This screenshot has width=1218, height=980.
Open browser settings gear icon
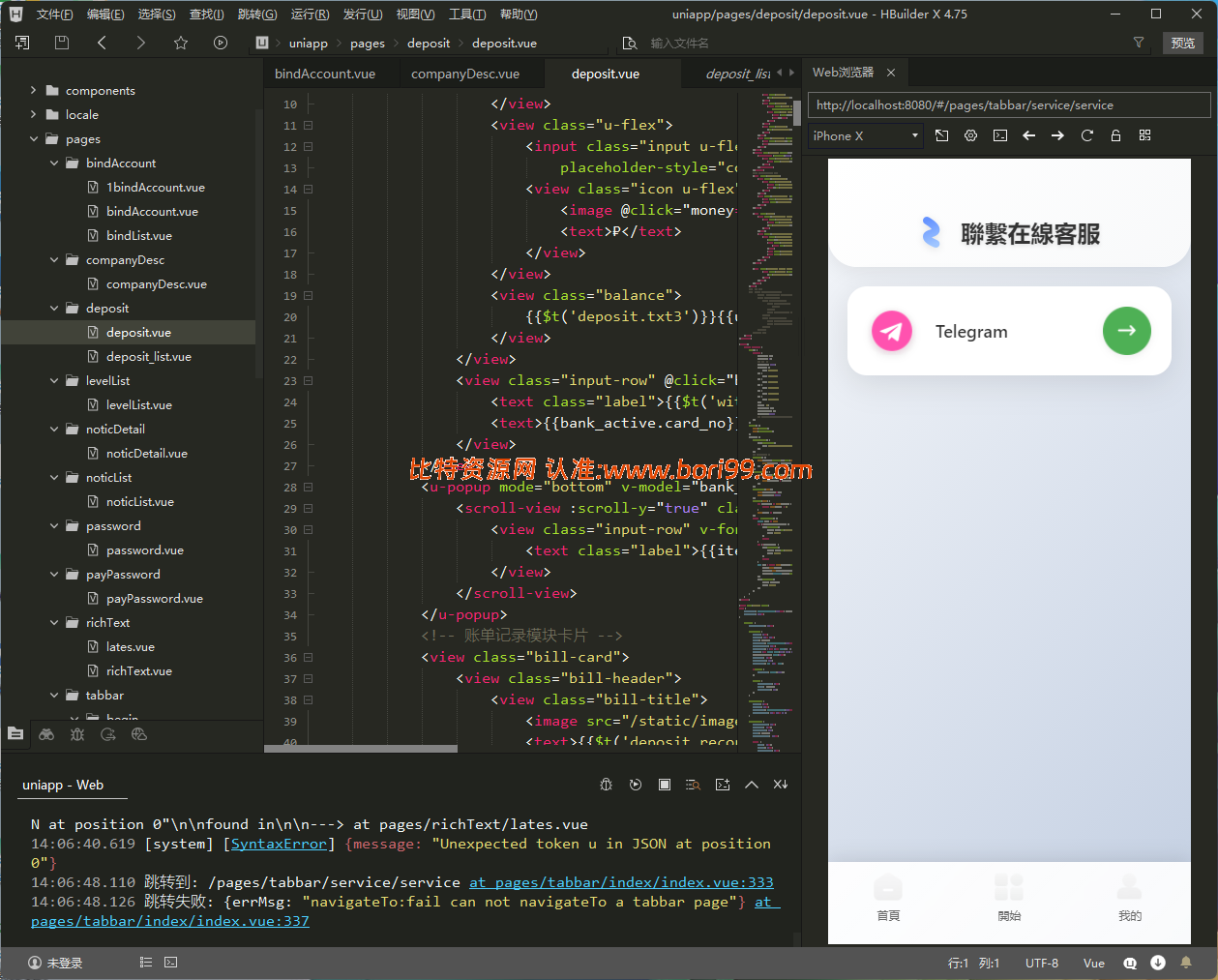point(970,135)
